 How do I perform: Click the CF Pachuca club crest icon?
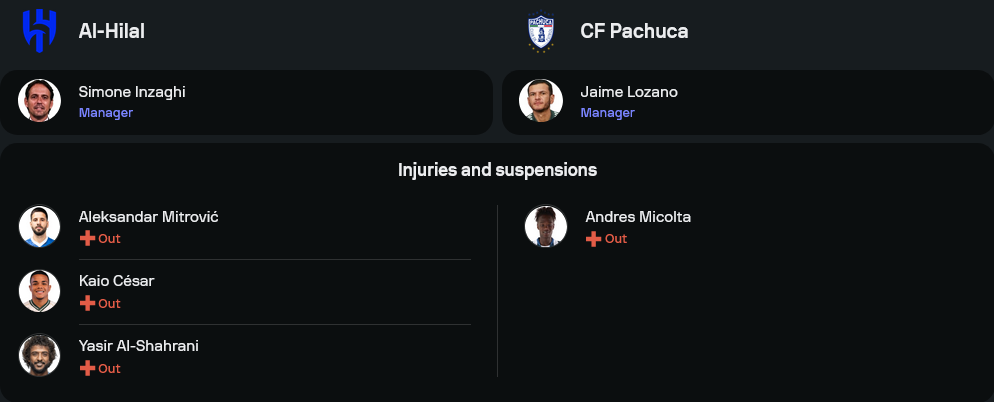(x=541, y=32)
